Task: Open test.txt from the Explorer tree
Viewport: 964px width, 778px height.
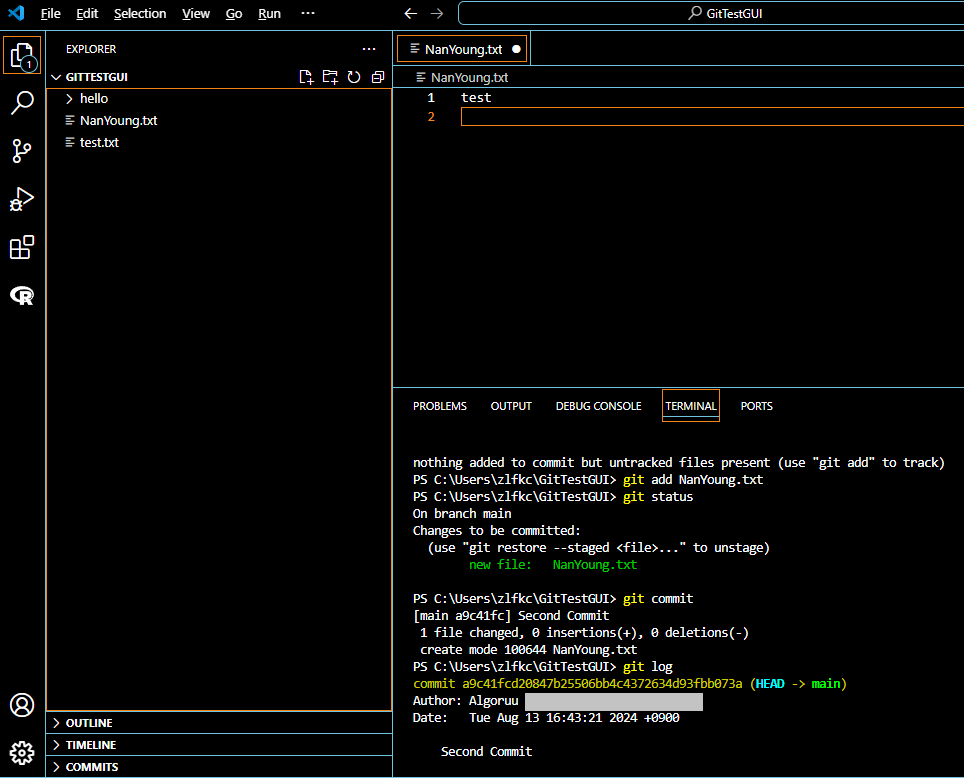Action: [219, 143]
